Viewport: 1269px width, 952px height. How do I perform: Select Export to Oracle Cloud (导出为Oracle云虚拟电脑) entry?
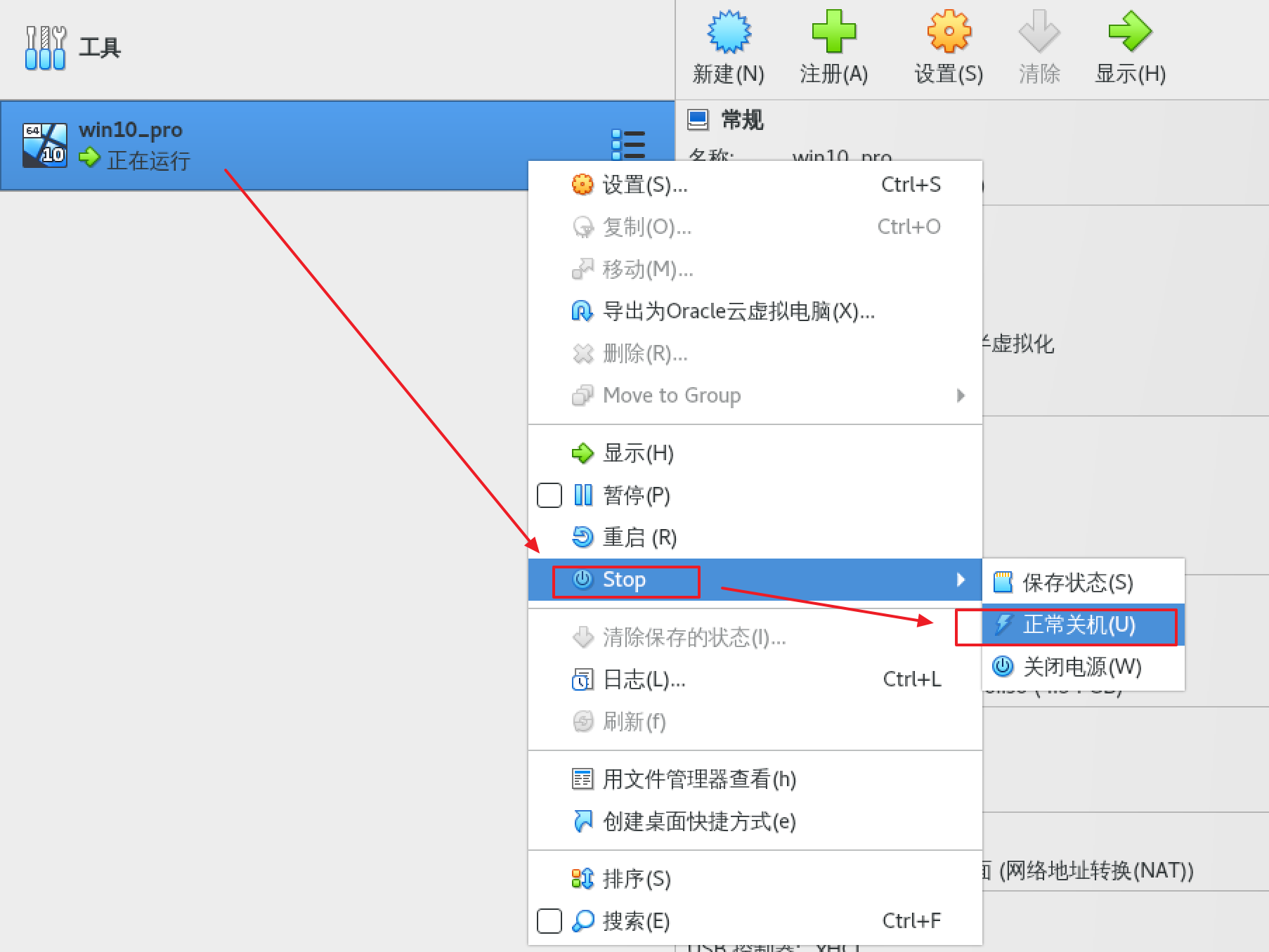point(738,311)
